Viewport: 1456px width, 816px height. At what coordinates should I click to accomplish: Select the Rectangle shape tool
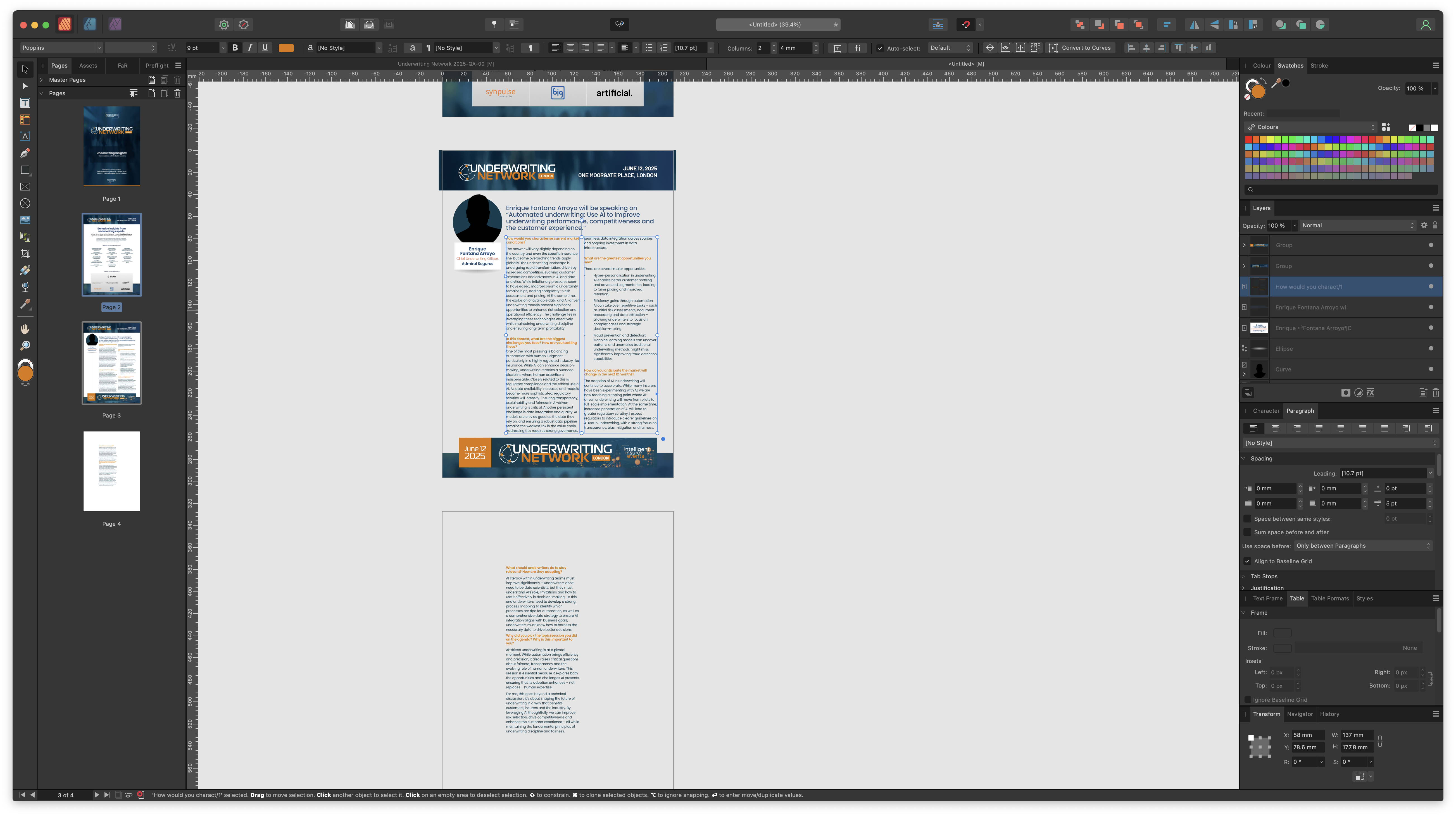point(25,170)
